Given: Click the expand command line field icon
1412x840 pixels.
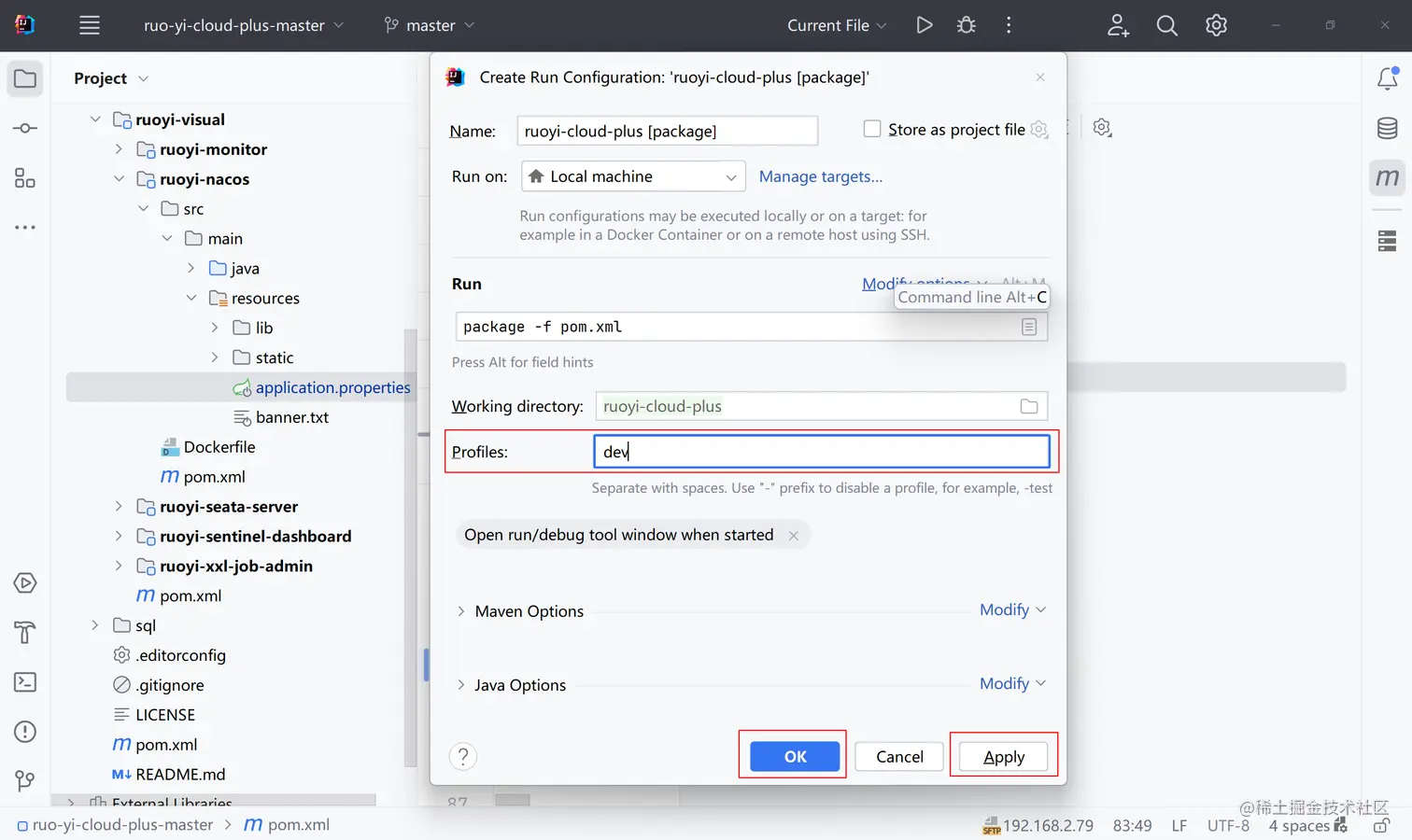Looking at the screenshot, I should coord(1029,327).
